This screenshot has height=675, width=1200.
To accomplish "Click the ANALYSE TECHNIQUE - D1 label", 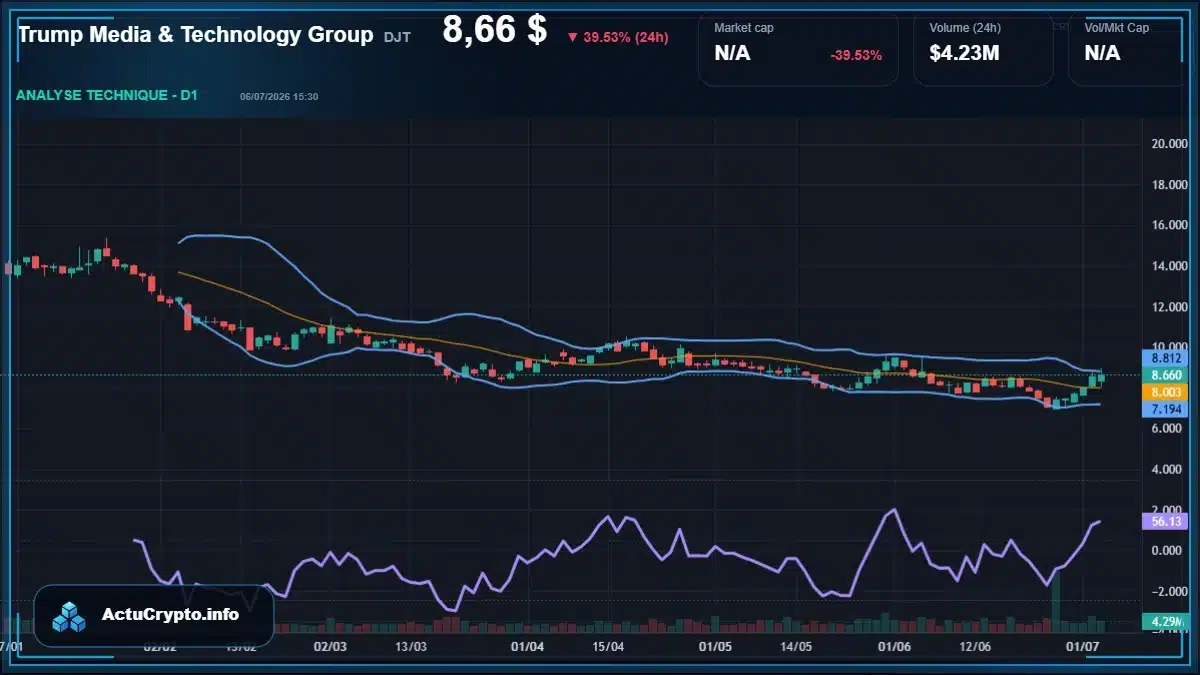I will click(107, 96).
